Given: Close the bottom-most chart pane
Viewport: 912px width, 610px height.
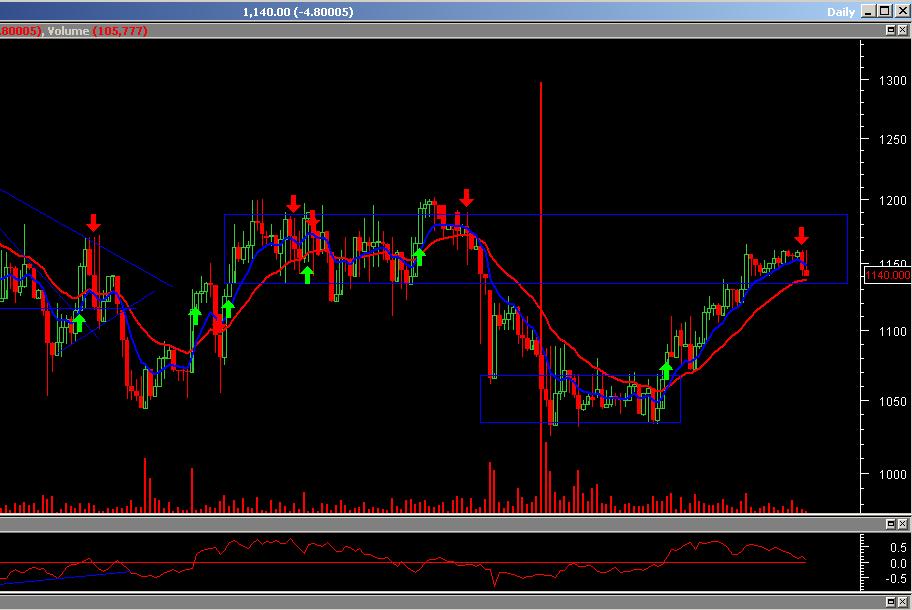Looking at the screenshot, I should click(x=902, y=601).
